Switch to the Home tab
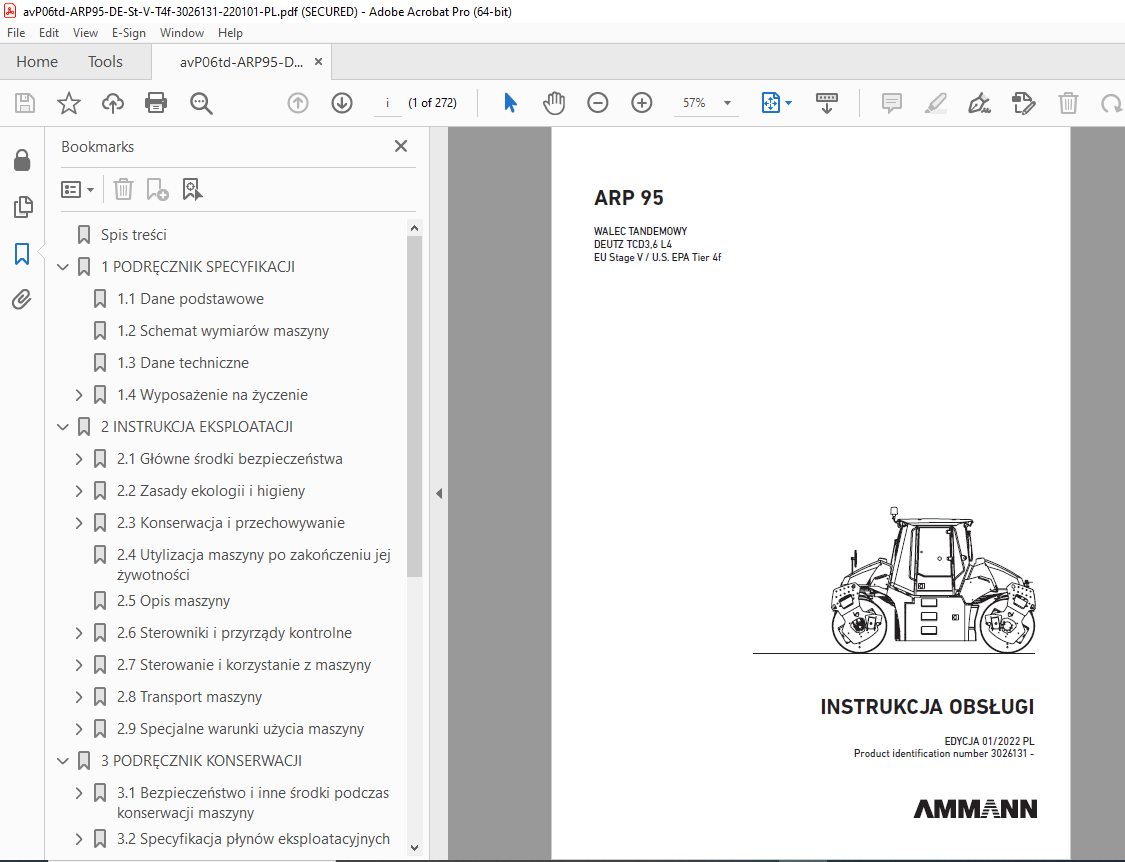This screenshot has height=862, width=1125. pyautogui.click(x=37, y=62)
